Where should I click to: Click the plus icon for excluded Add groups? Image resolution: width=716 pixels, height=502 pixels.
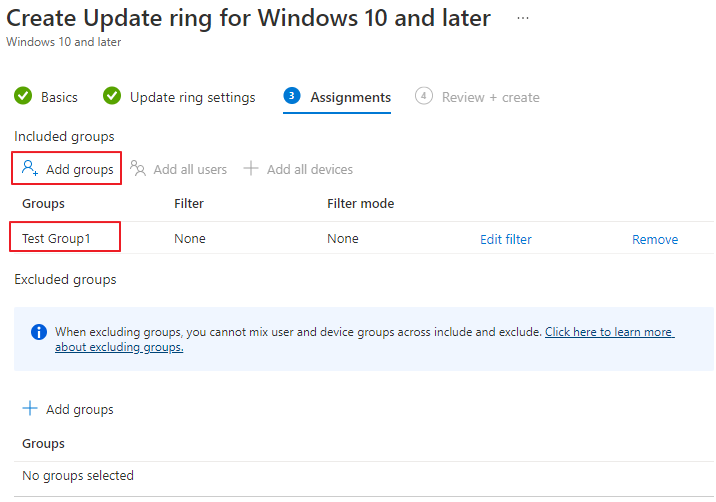(30, 408)
